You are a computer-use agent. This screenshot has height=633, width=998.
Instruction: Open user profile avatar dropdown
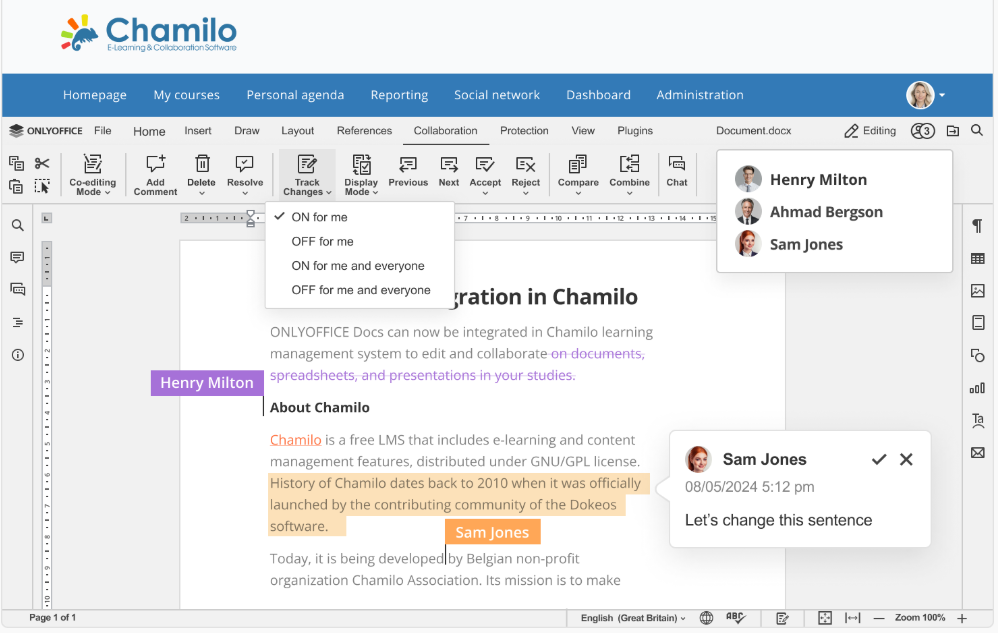pos(926,95)
